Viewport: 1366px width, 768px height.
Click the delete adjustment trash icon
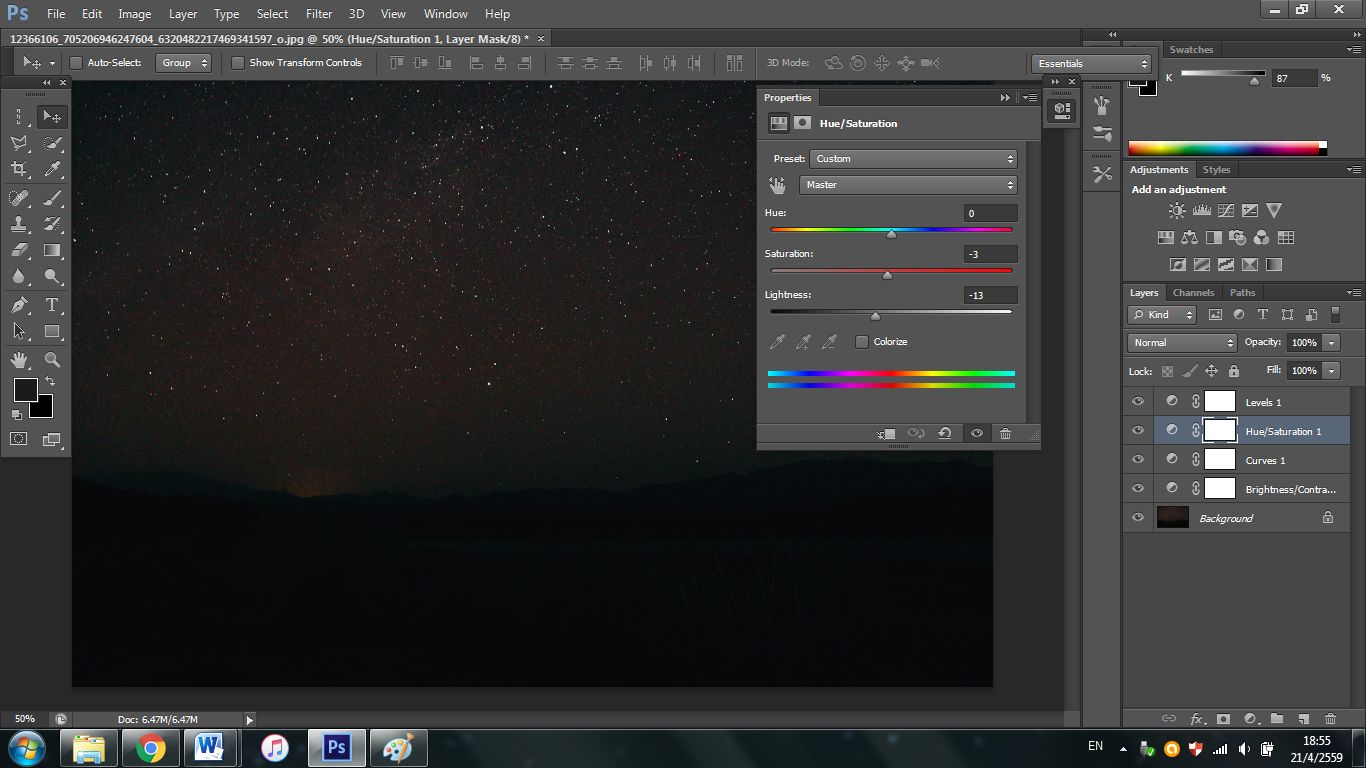coord(1005,433)
